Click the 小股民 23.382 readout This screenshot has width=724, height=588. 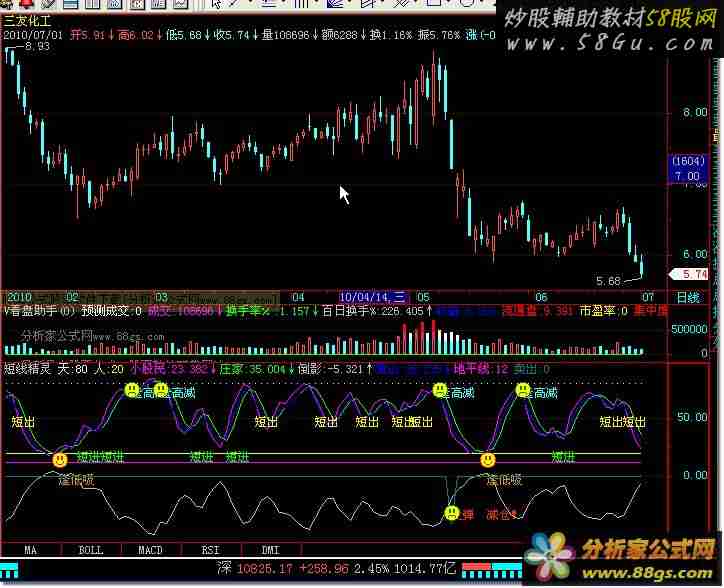(169, 369)
